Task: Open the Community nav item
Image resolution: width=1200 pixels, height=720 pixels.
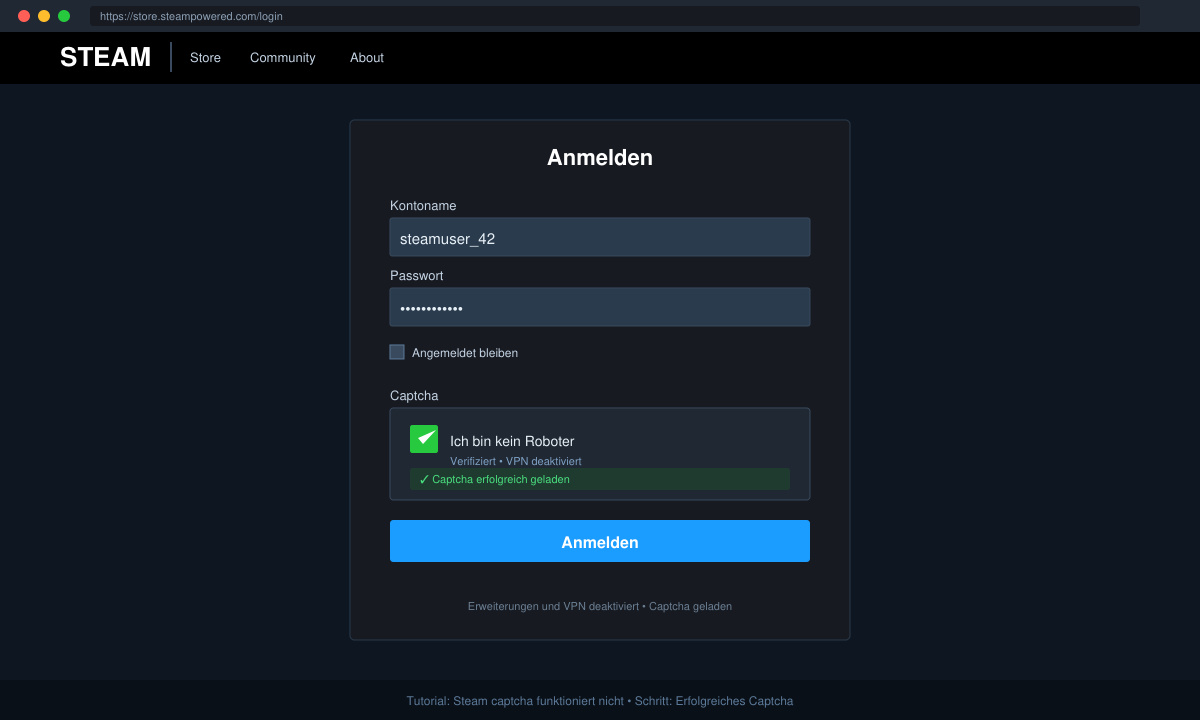Action: [x=283, y=58]
